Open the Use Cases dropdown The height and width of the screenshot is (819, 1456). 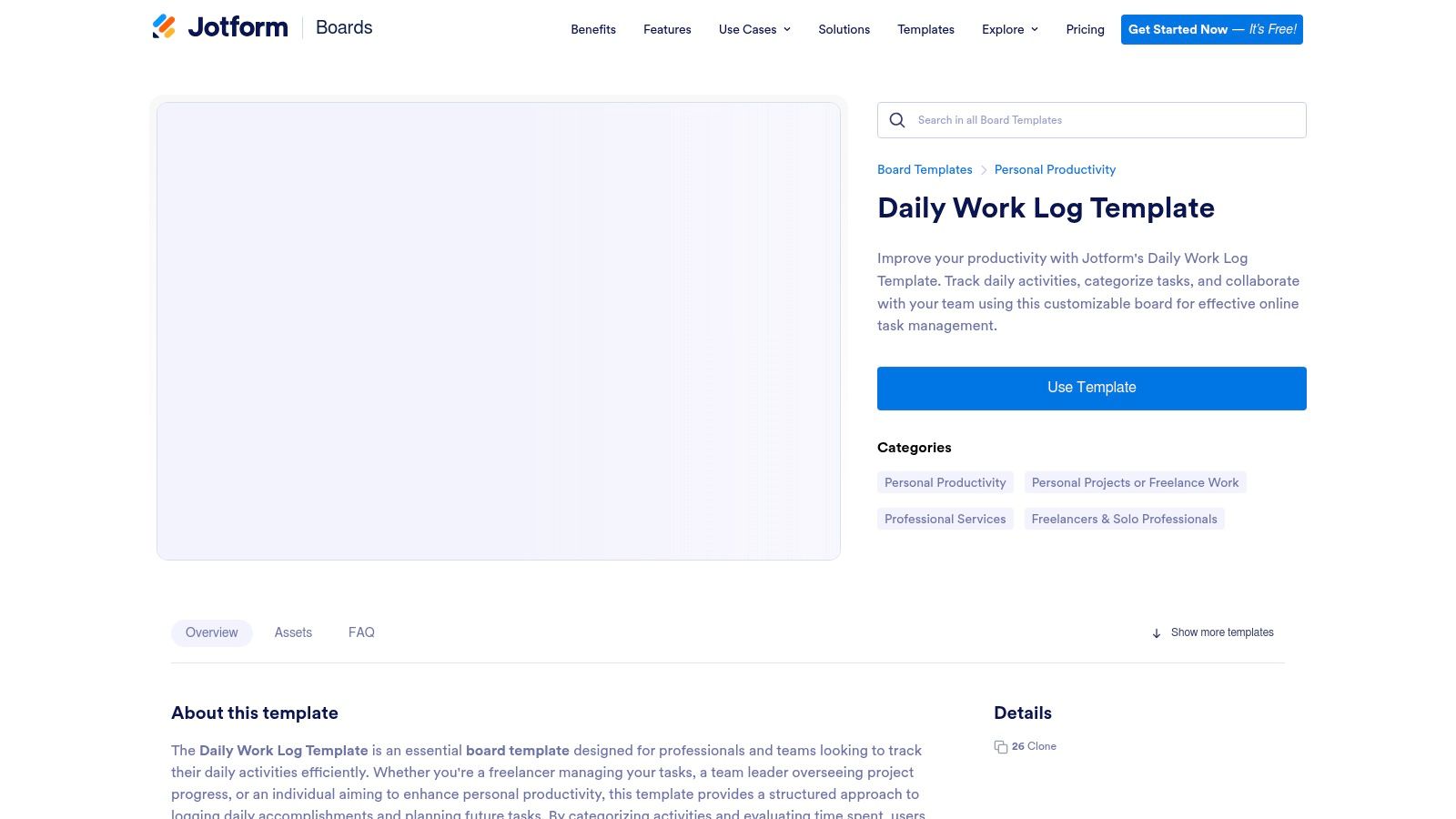pyautogui.click(x=753, y=29)
